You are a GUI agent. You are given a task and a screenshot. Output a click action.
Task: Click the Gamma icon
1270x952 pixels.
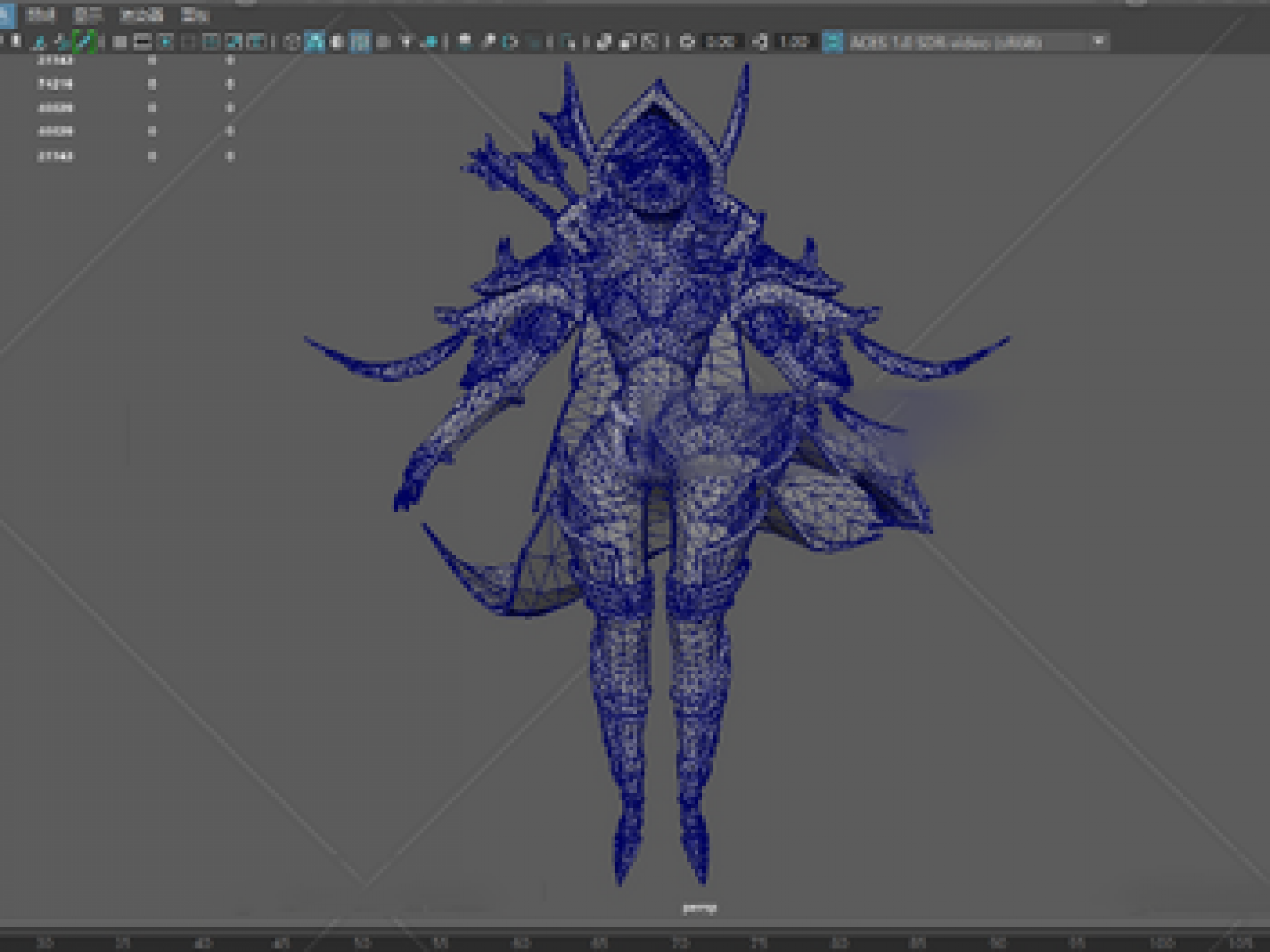pos(760,41)
